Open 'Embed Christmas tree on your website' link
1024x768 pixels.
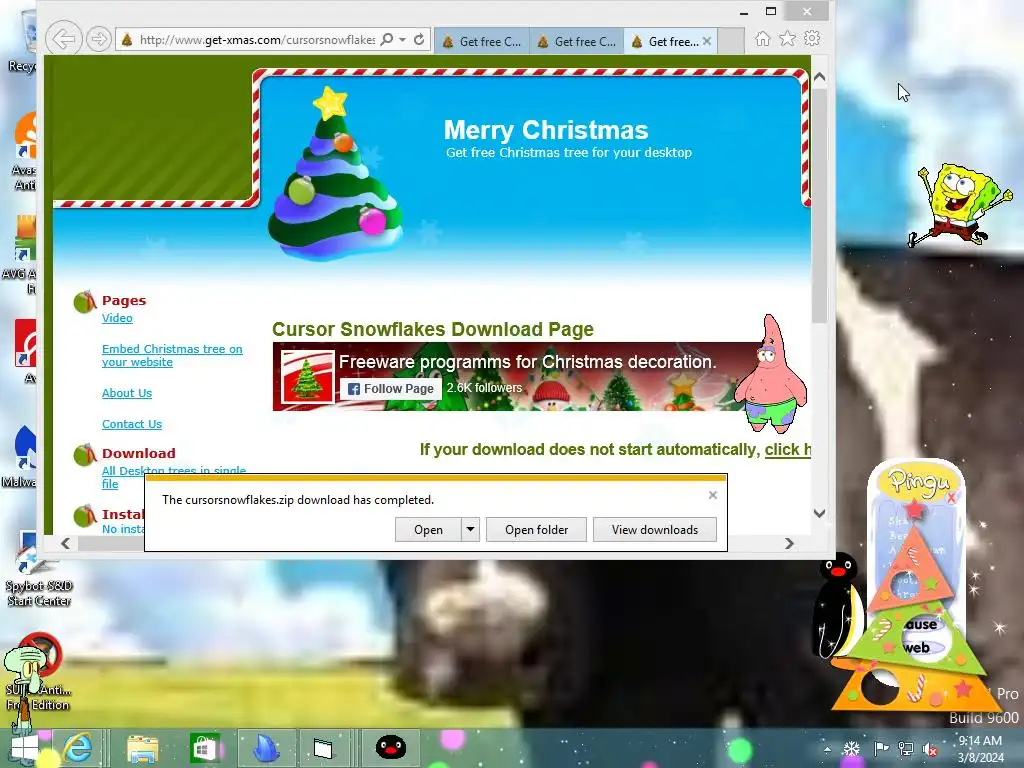pos(172,355)
